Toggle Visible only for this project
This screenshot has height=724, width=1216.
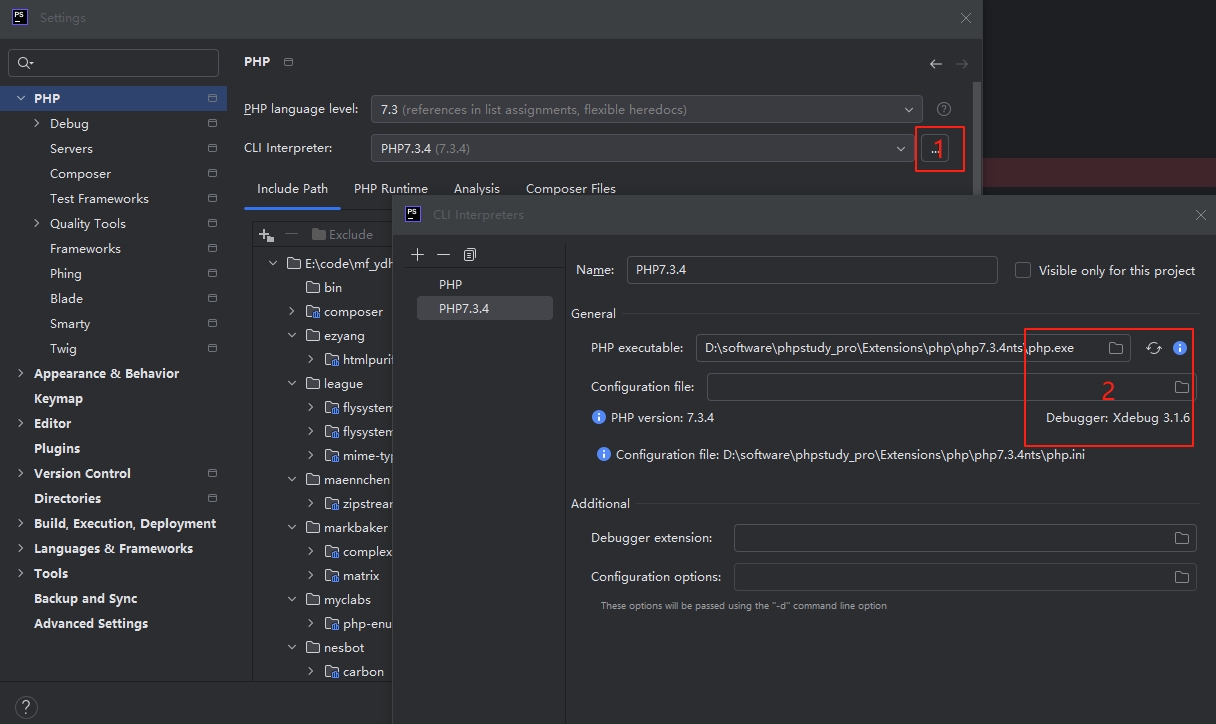coord(1023,270)
